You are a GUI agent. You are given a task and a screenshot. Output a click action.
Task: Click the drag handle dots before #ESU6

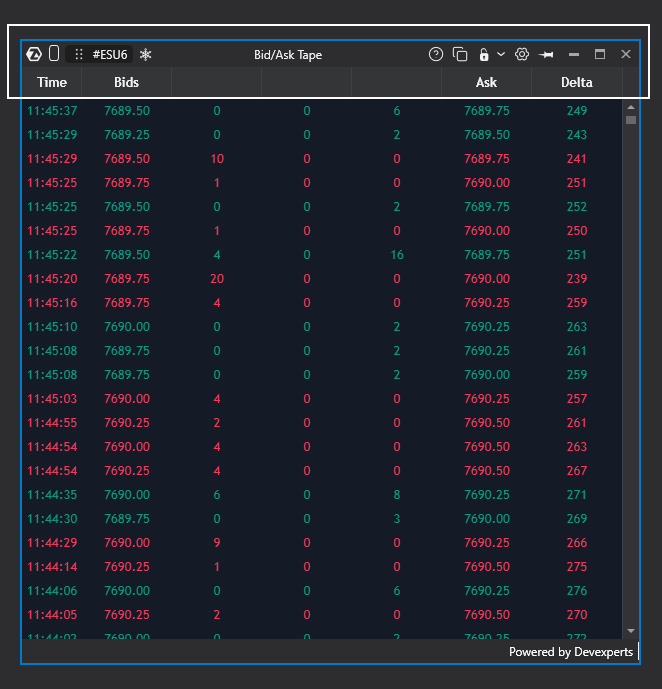click(x=79, y=54)
